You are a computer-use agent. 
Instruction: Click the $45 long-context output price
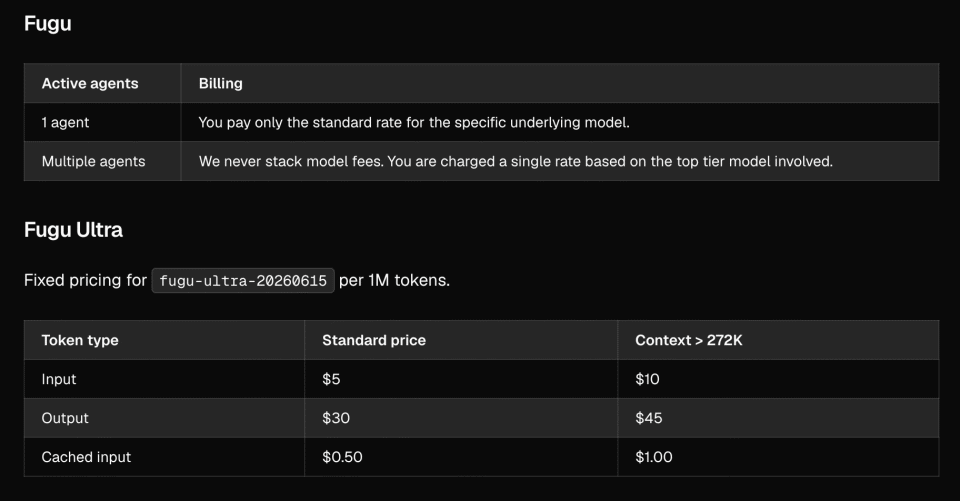[648, 418]
